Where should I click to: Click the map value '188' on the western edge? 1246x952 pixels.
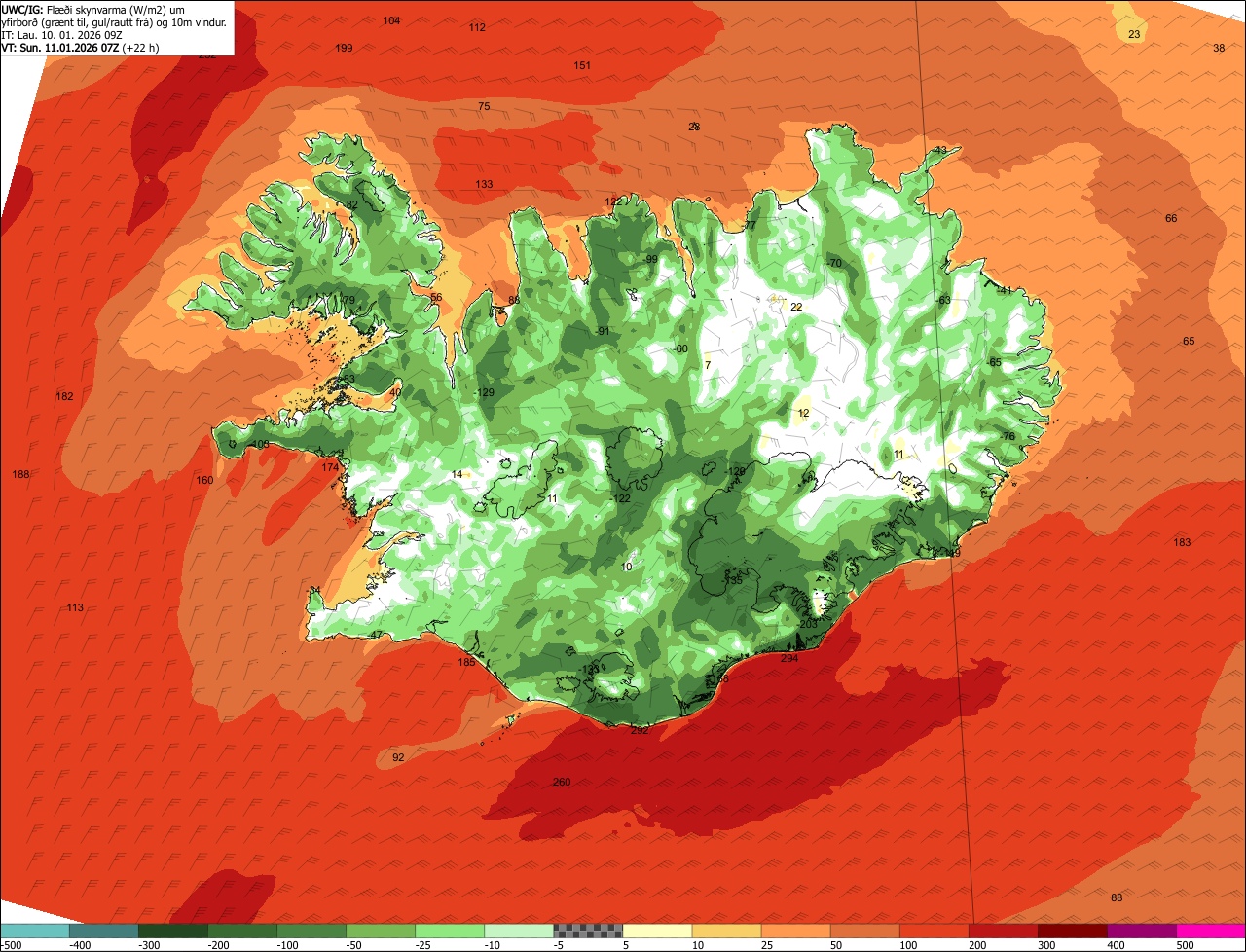click(x=20, y=474)
